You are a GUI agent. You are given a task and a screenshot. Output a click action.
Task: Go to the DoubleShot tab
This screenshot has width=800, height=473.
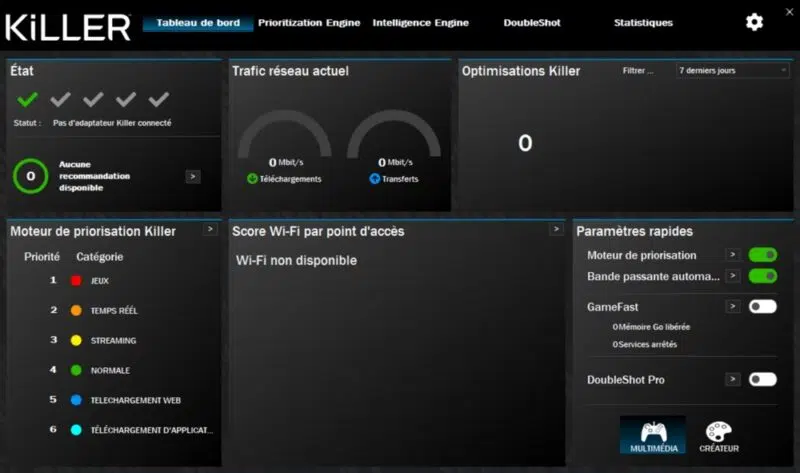pos(532,23)
